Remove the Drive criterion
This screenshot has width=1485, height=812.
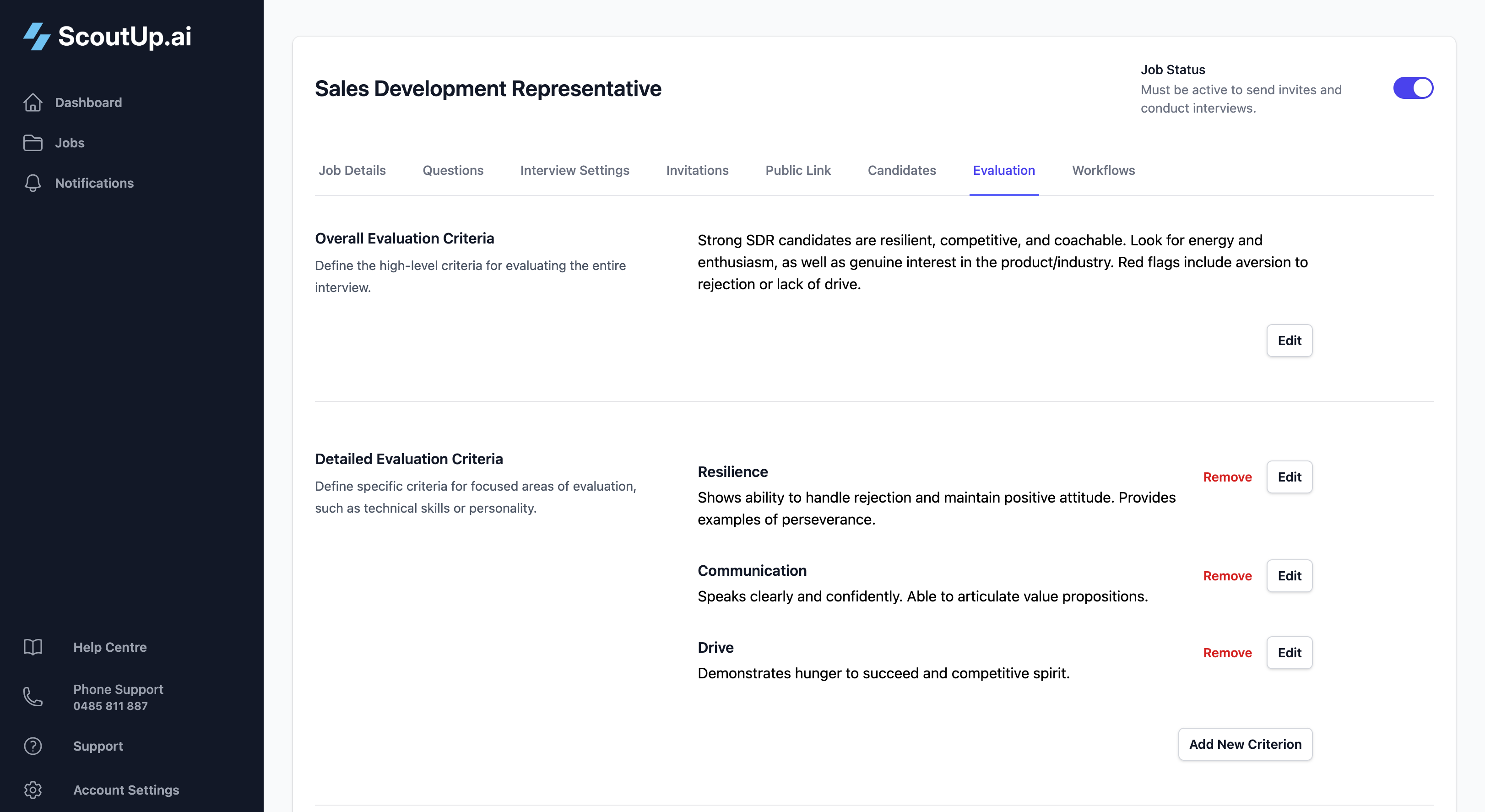pyautogui.click(x=1227, y=653)
